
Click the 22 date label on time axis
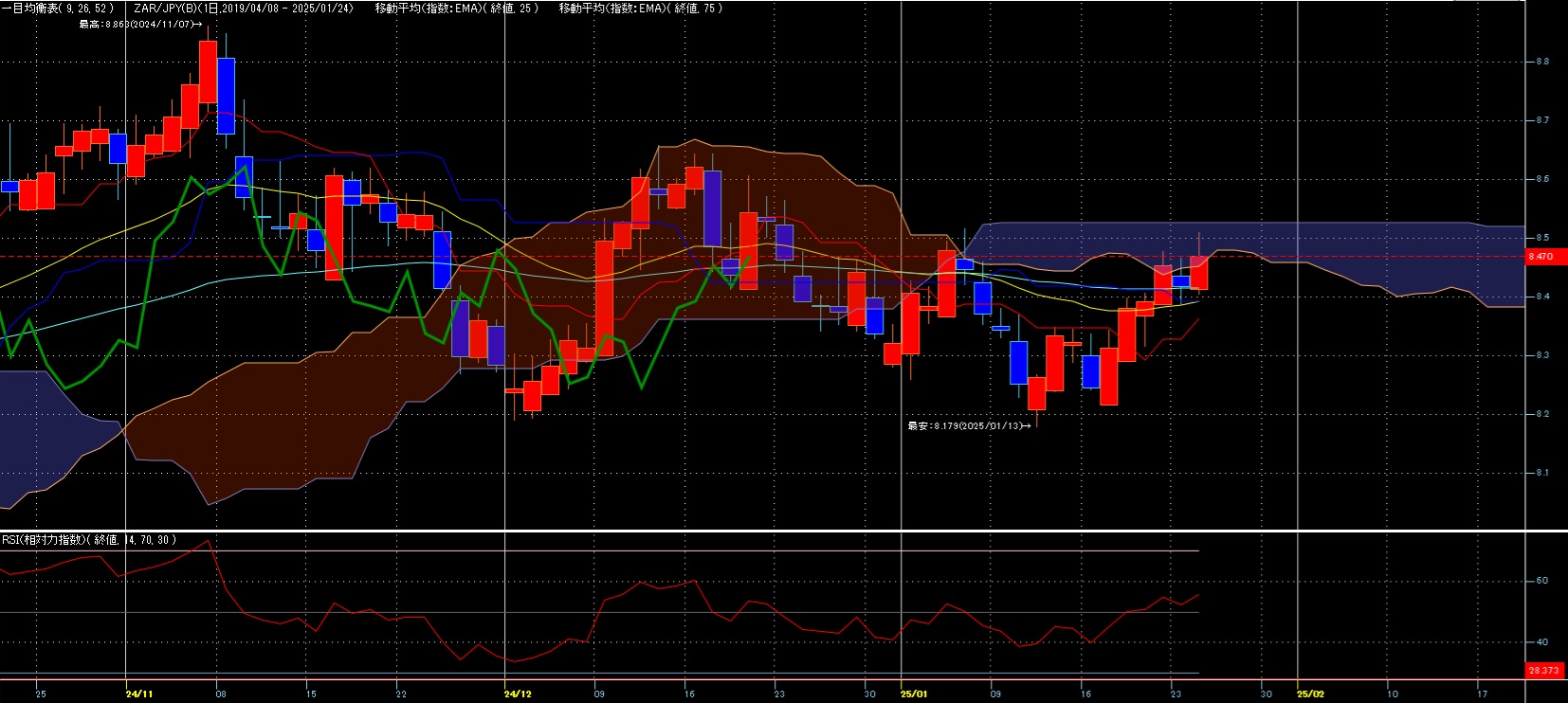coord(401,694)
